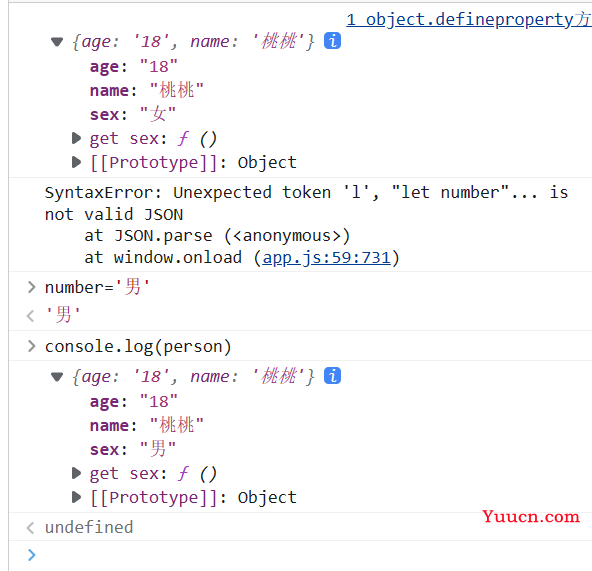Click the '男' returned result line
The height and width of the screenshot is (571, 592).
(63, 315)
